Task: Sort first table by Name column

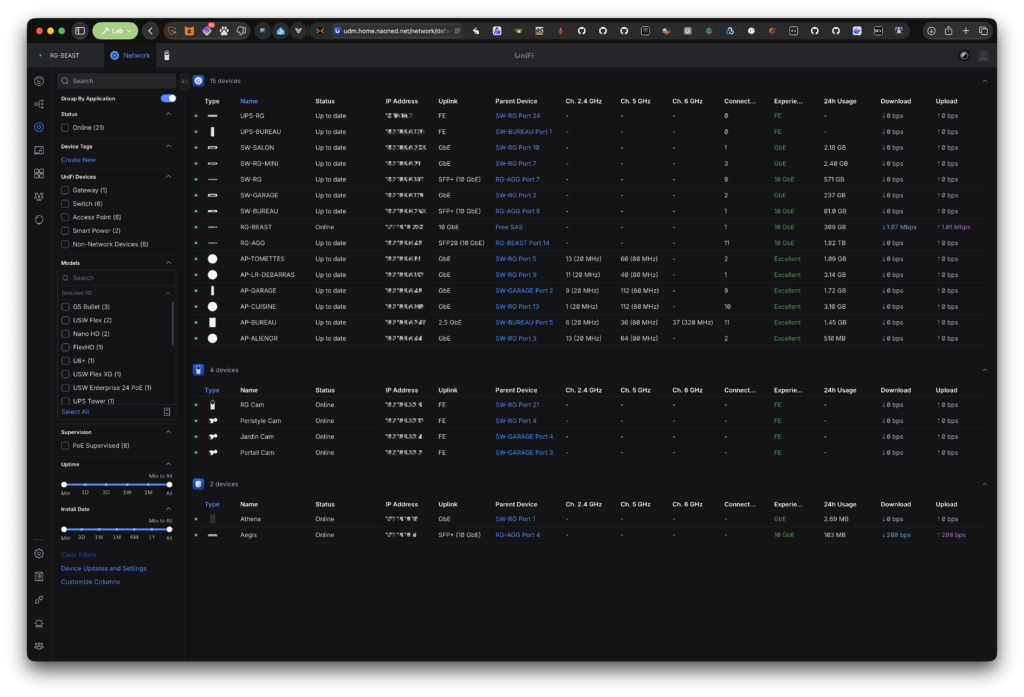Action: click(248, 101)
